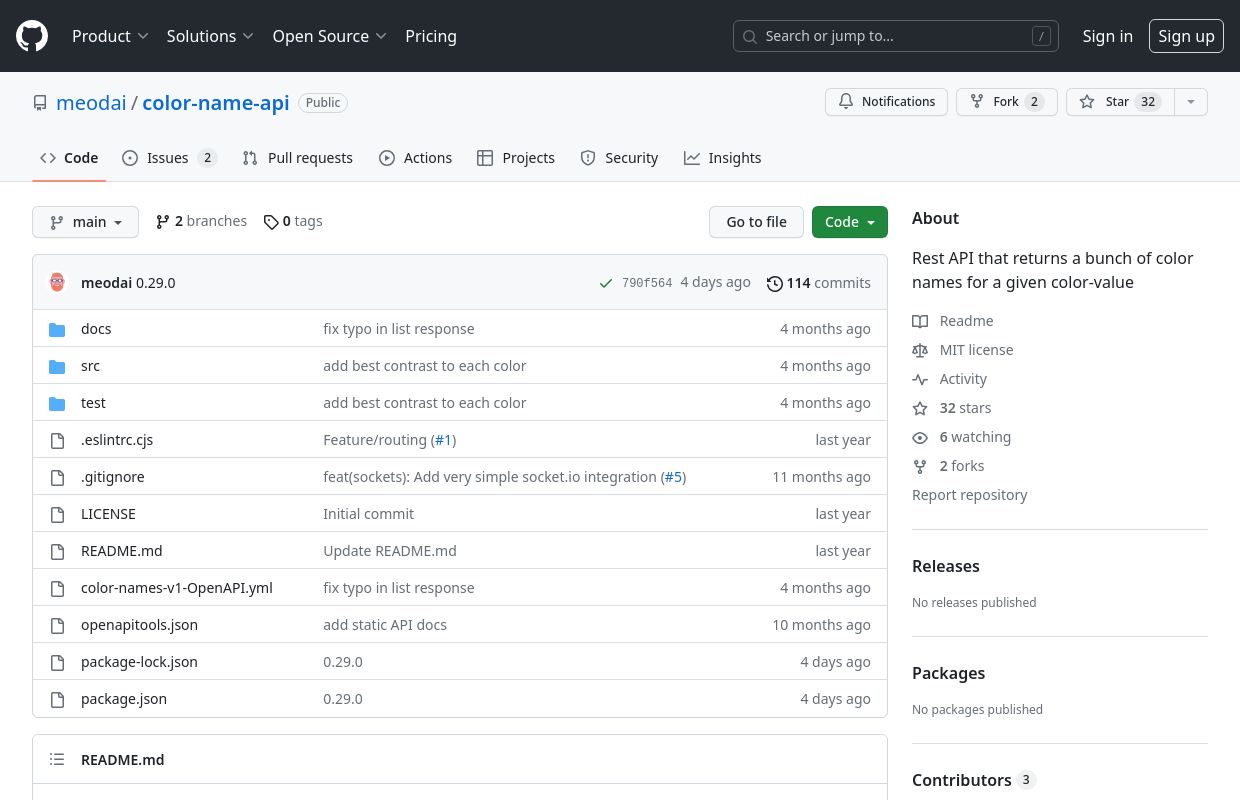The image size is (1240, 800).
Task: Click the star icon in Star button
Action: (x=1087, y=102)
